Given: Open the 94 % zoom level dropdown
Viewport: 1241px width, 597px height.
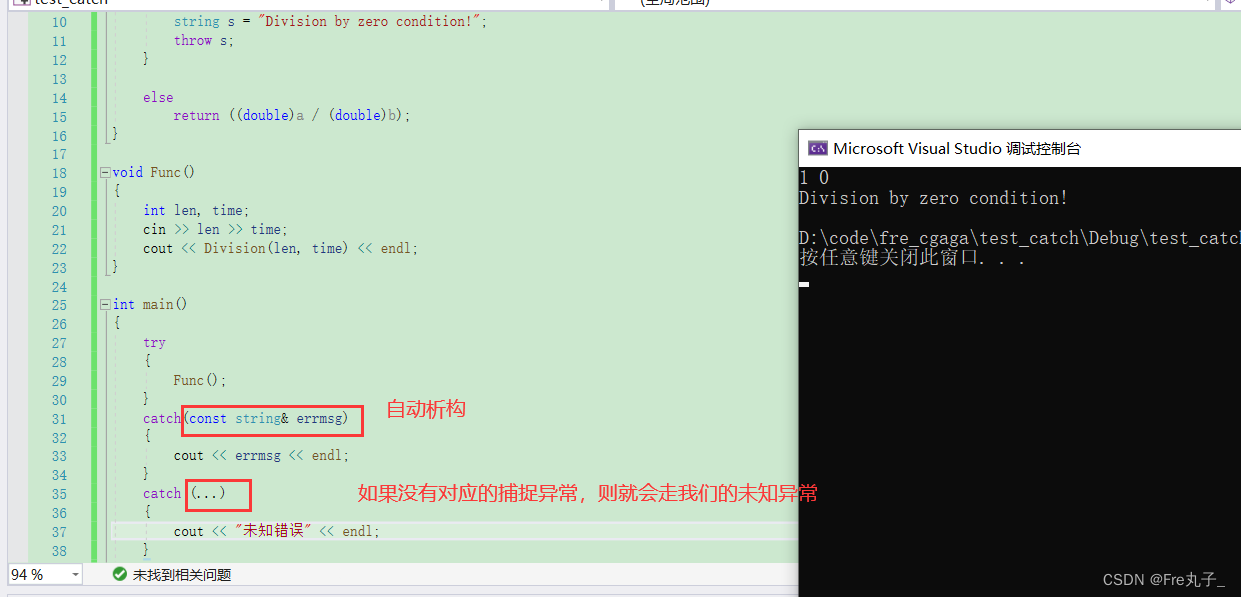Looking at the screenshot, I should (x=75, y=575).
